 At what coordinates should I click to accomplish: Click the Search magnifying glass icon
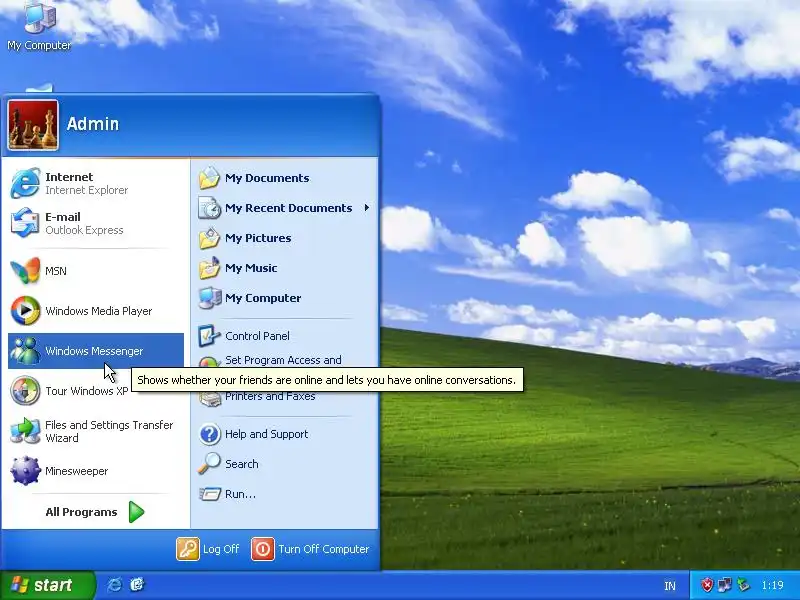[209, 464]
